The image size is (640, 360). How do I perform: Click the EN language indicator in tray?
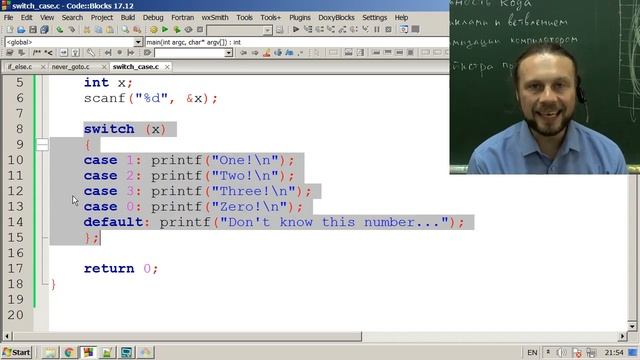pyautogui.click(x=532, y=353)
